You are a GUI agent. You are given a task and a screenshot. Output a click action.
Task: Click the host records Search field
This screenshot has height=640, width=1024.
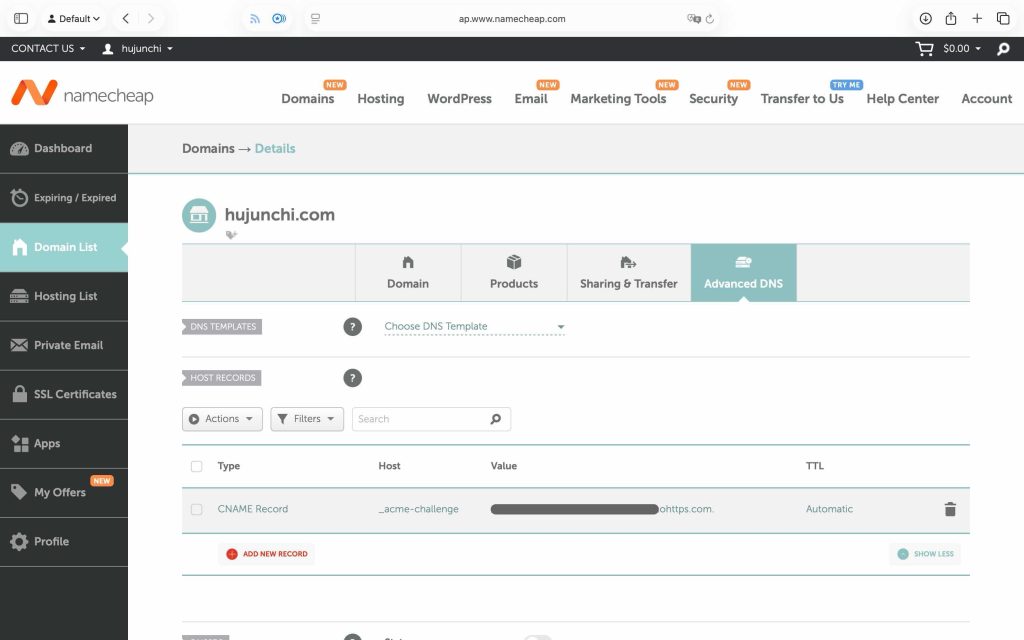pyautogui.click(x=420, y=419)
